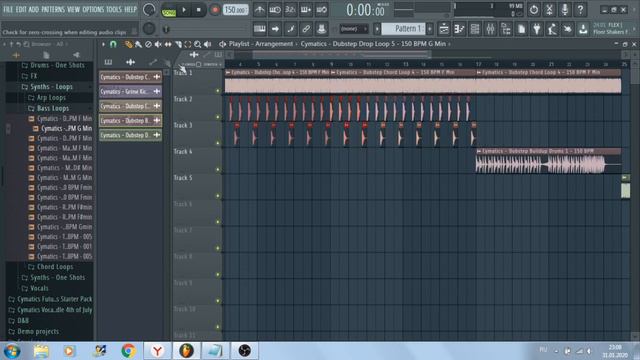Select the Zoom magnifier tool in Playlist
Screen dimensions: 640x360
tap(198, 44)
